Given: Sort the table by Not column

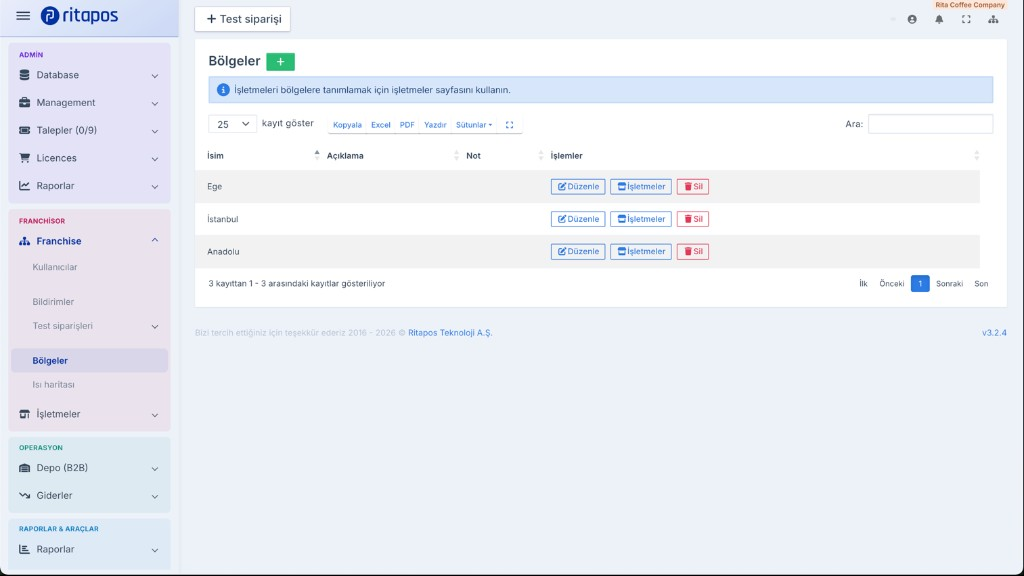Looking at the screenshot, I should (x=504, y=155).
